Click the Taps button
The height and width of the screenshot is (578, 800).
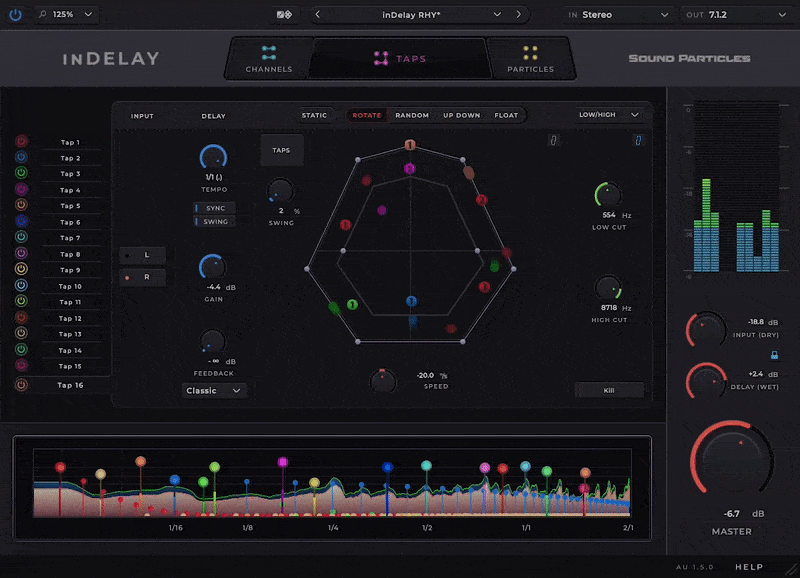(x=282, y=150)
